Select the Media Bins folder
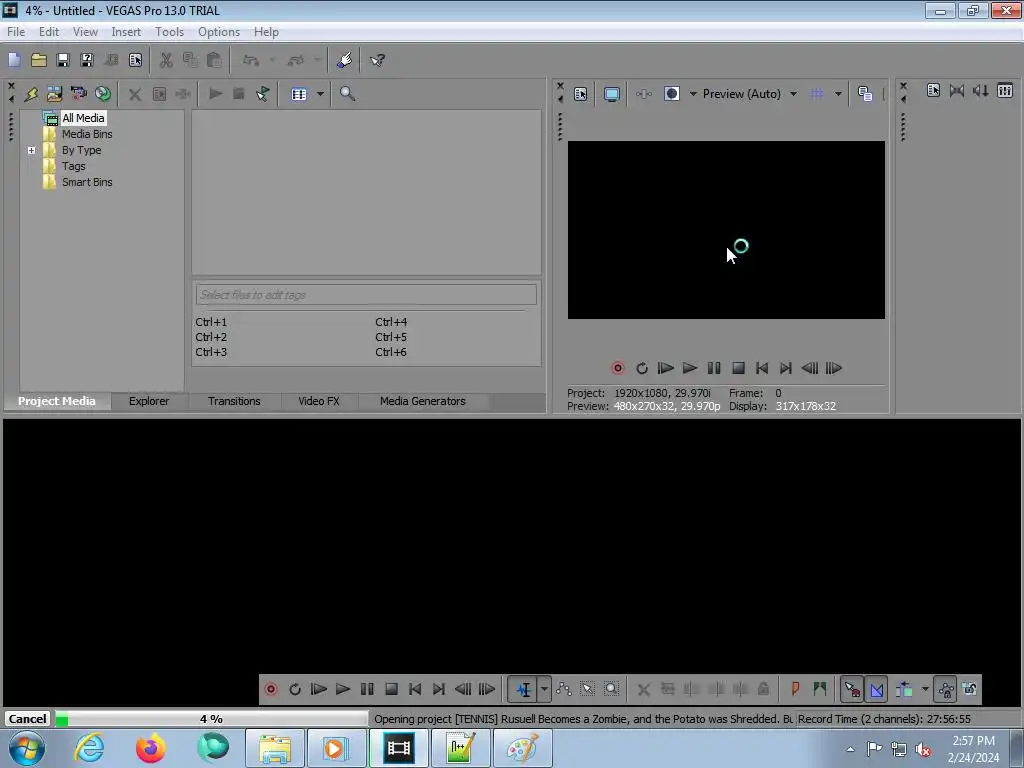 coord(87,134)
